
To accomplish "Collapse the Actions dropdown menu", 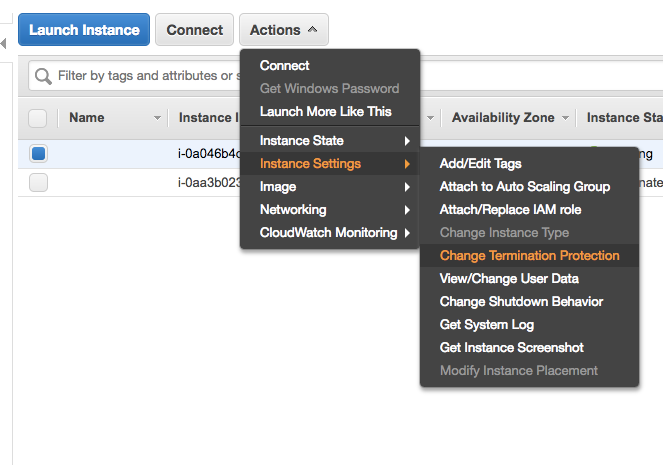I will point(284,30).
